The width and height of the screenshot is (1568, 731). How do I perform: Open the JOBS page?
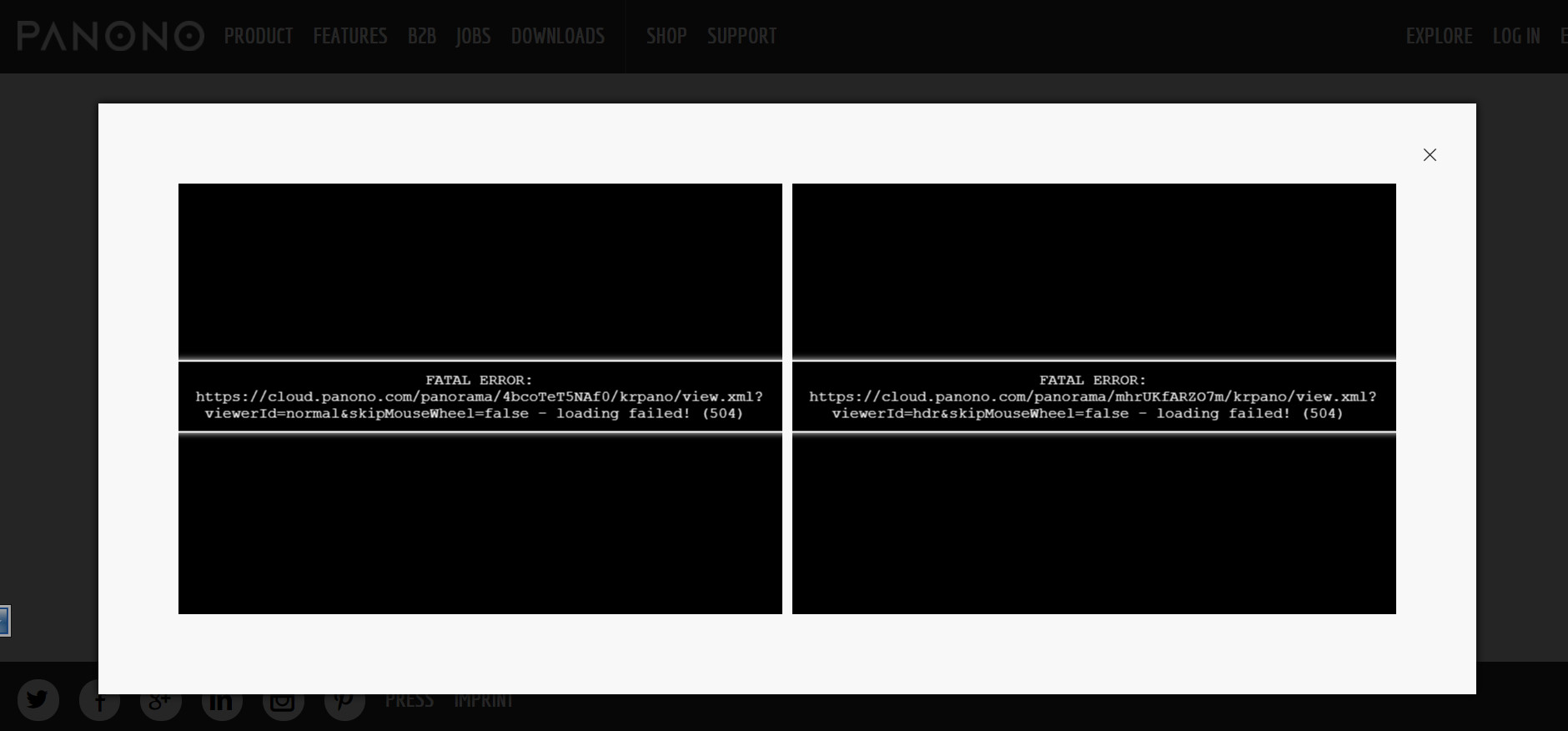point(473,37)
